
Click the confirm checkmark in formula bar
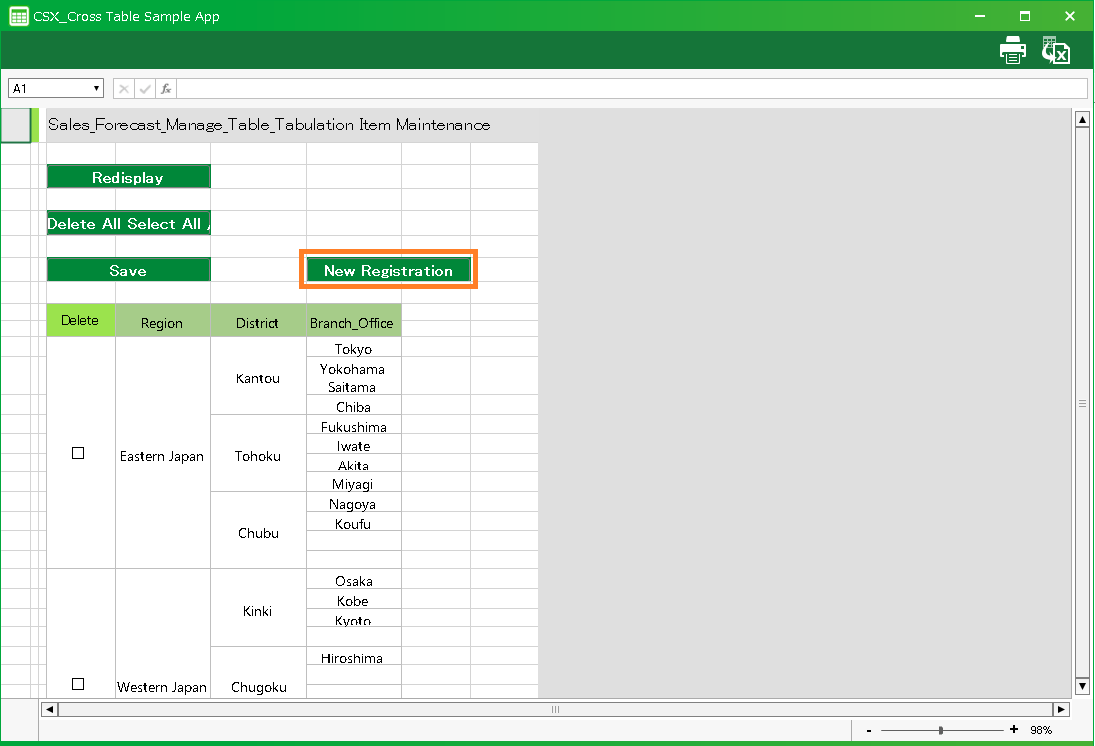coord(145,89)
